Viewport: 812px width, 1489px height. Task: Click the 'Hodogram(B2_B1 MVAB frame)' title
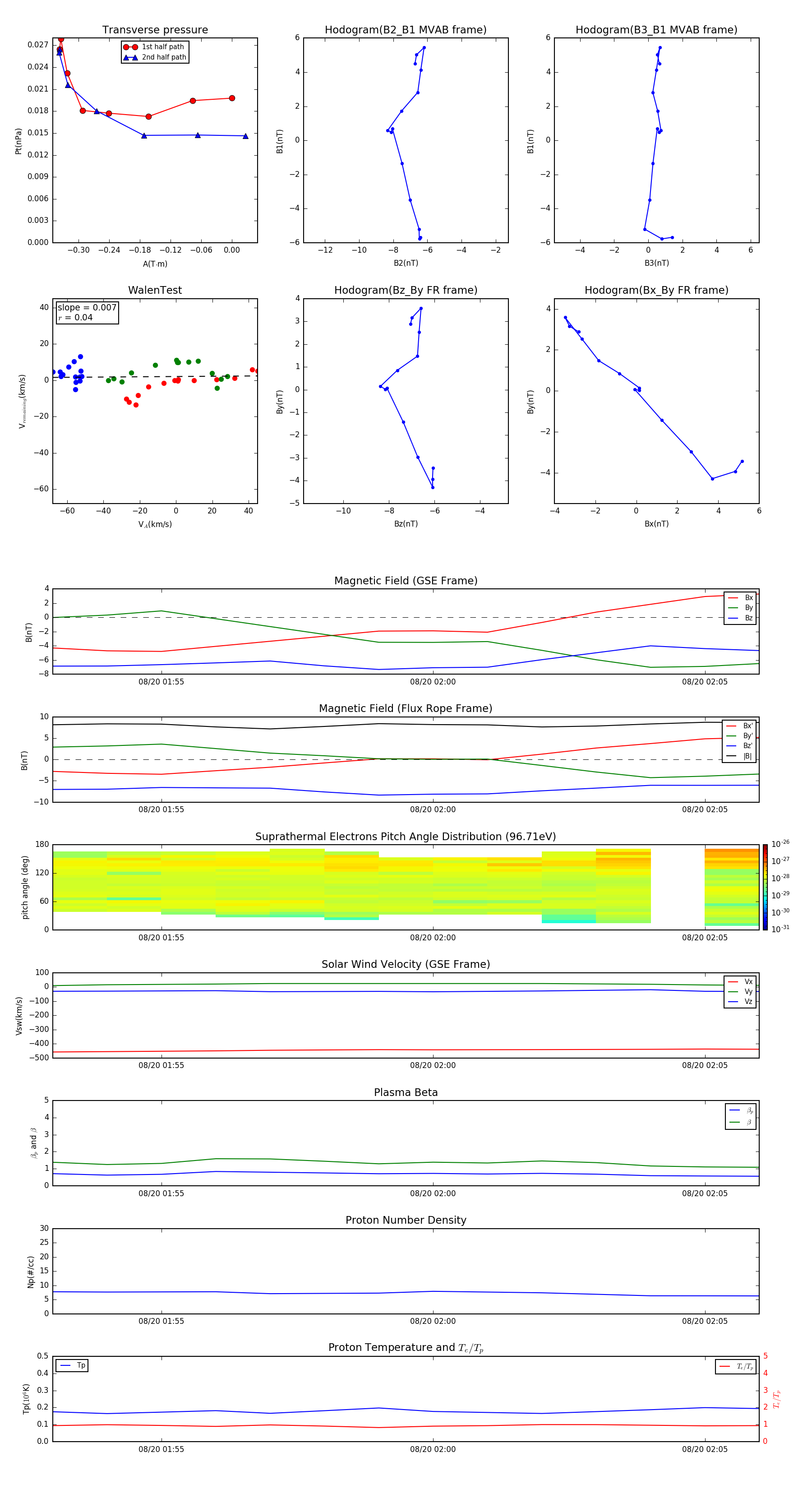point(406,30)
